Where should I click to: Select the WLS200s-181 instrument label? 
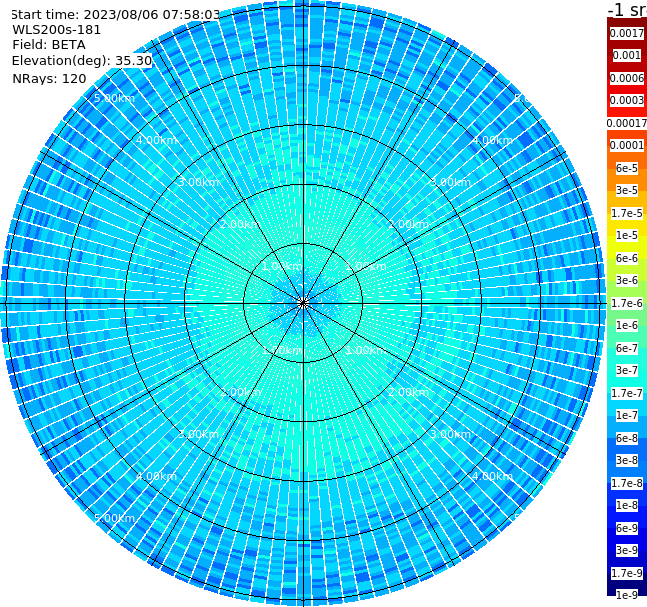pyautogui.click(x=57, y=30)
